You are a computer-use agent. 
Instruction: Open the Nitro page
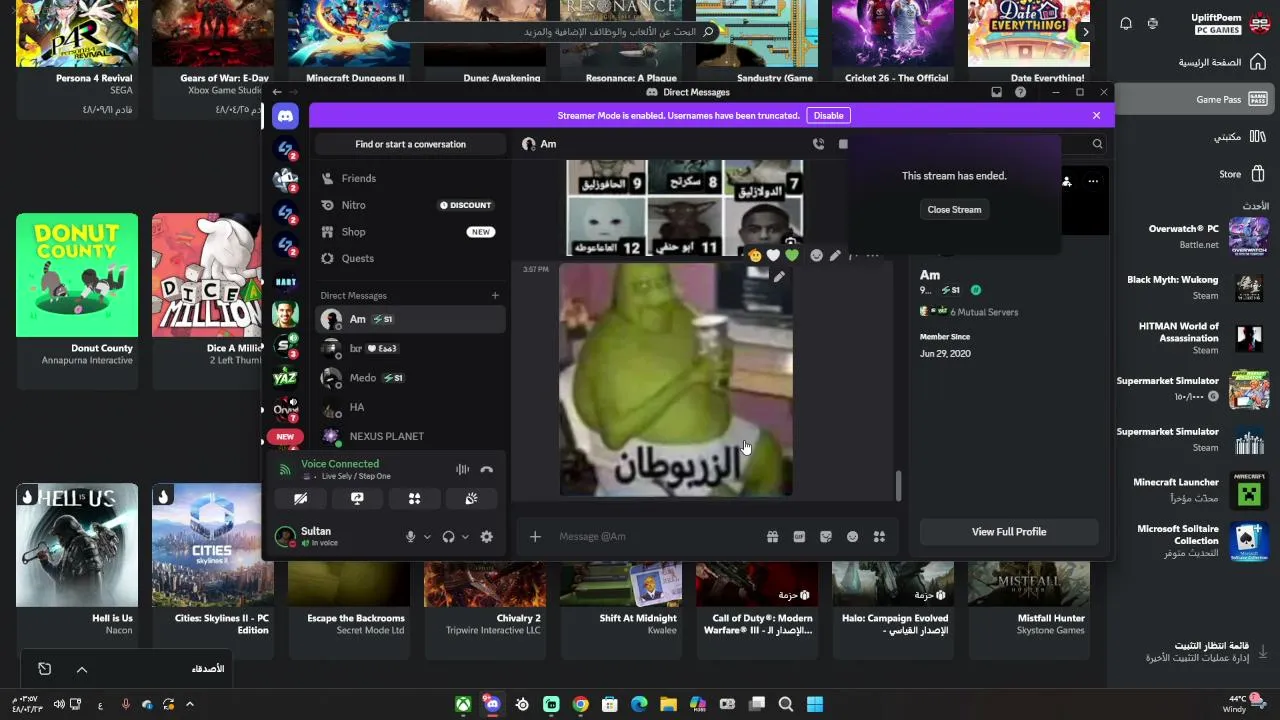click(x=410, y=205)
